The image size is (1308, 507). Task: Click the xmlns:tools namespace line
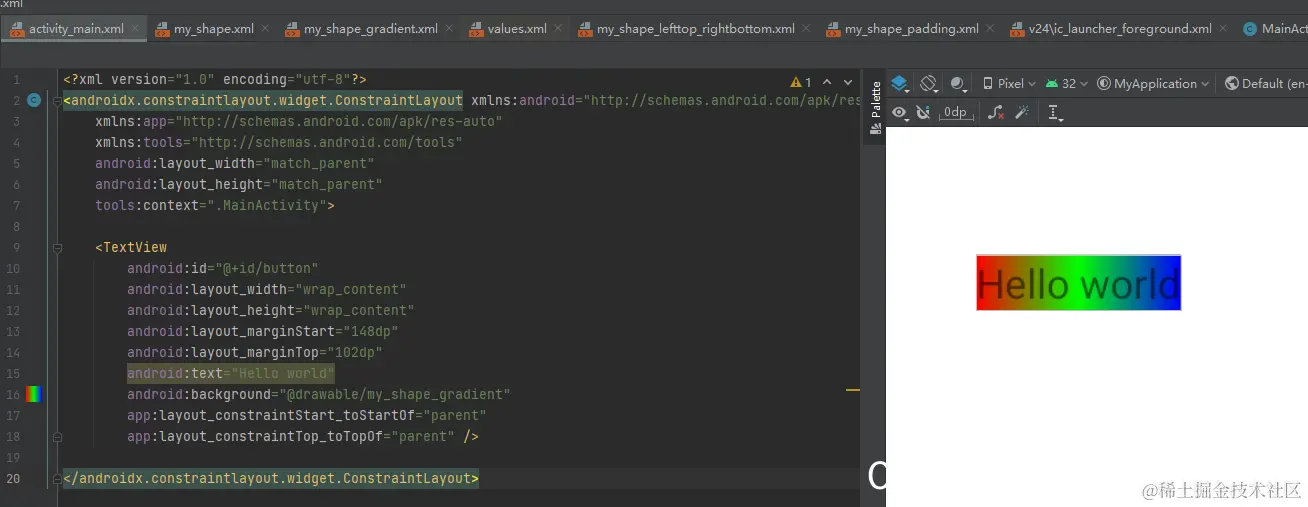tap(279, 142)
